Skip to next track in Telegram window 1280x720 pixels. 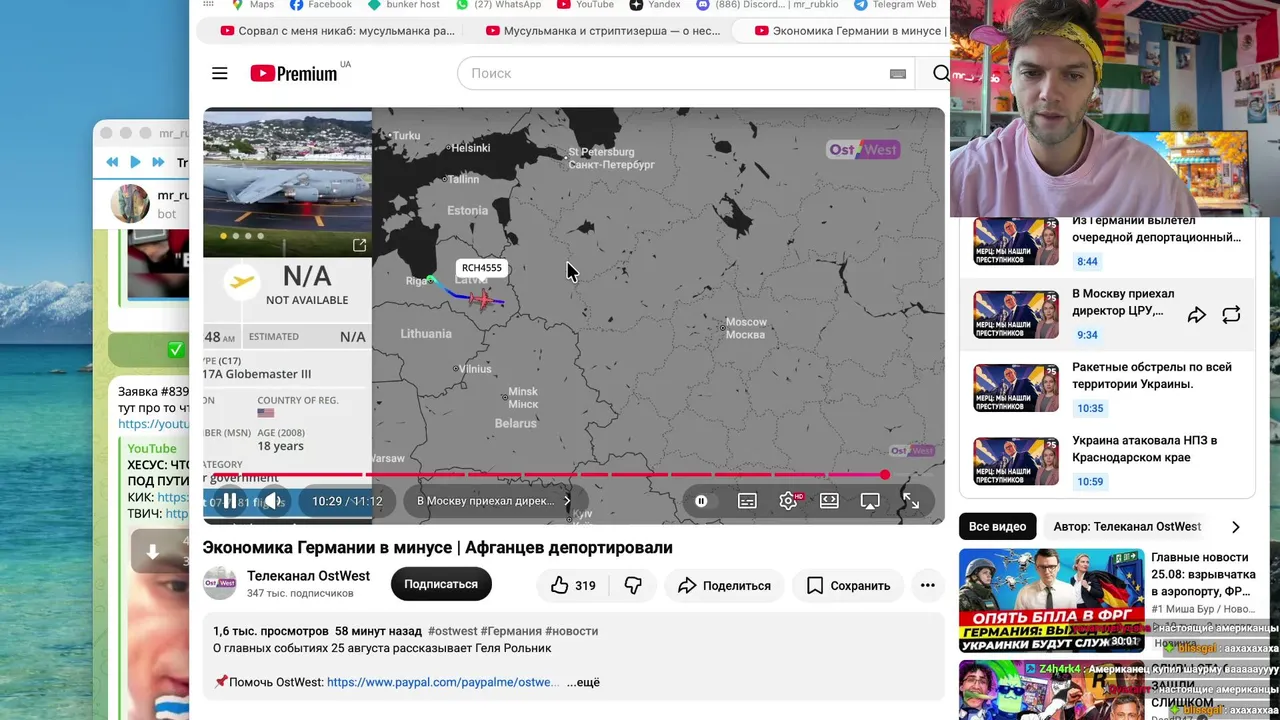(158, 162)
